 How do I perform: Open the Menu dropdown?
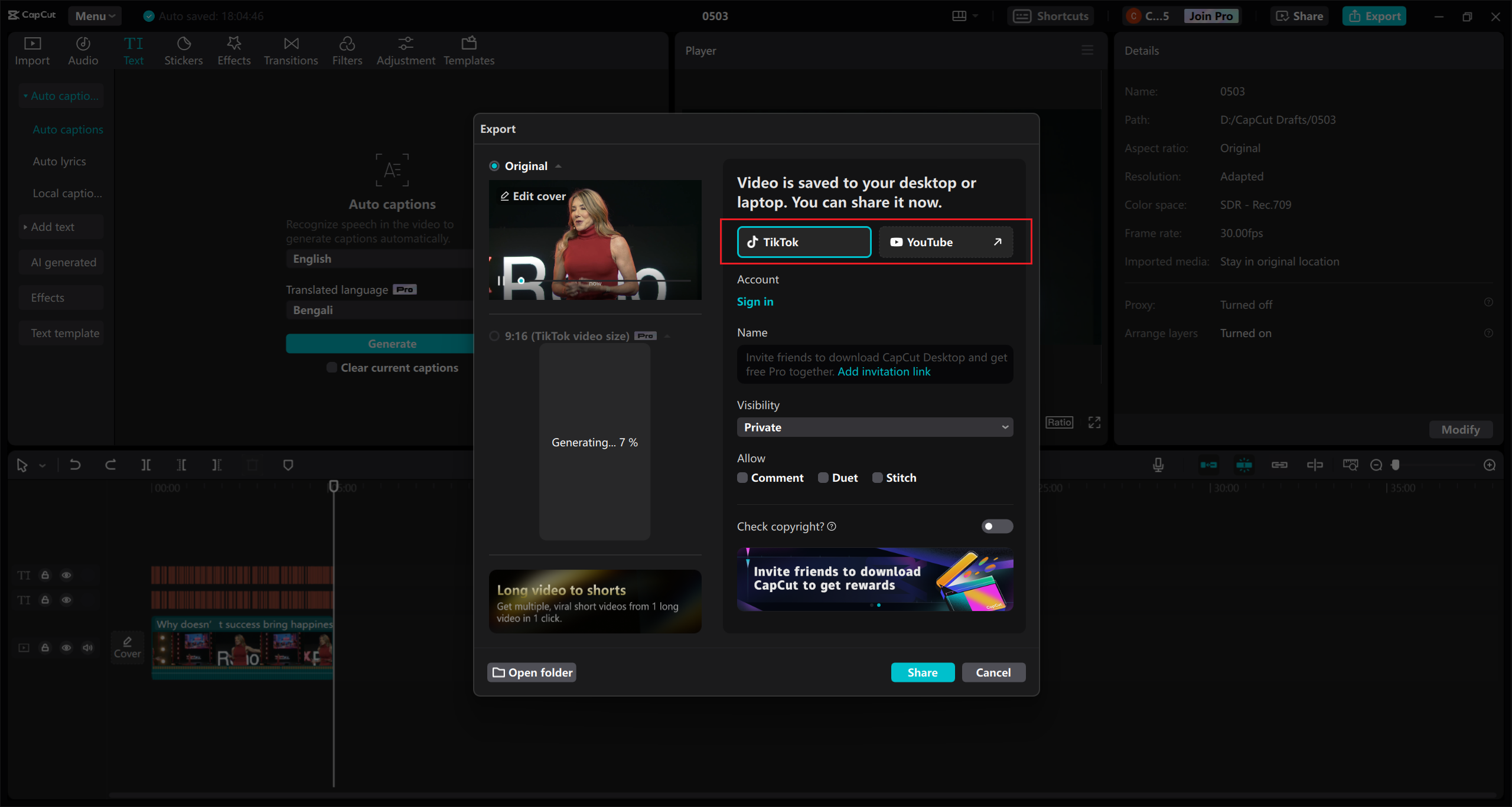94,16
